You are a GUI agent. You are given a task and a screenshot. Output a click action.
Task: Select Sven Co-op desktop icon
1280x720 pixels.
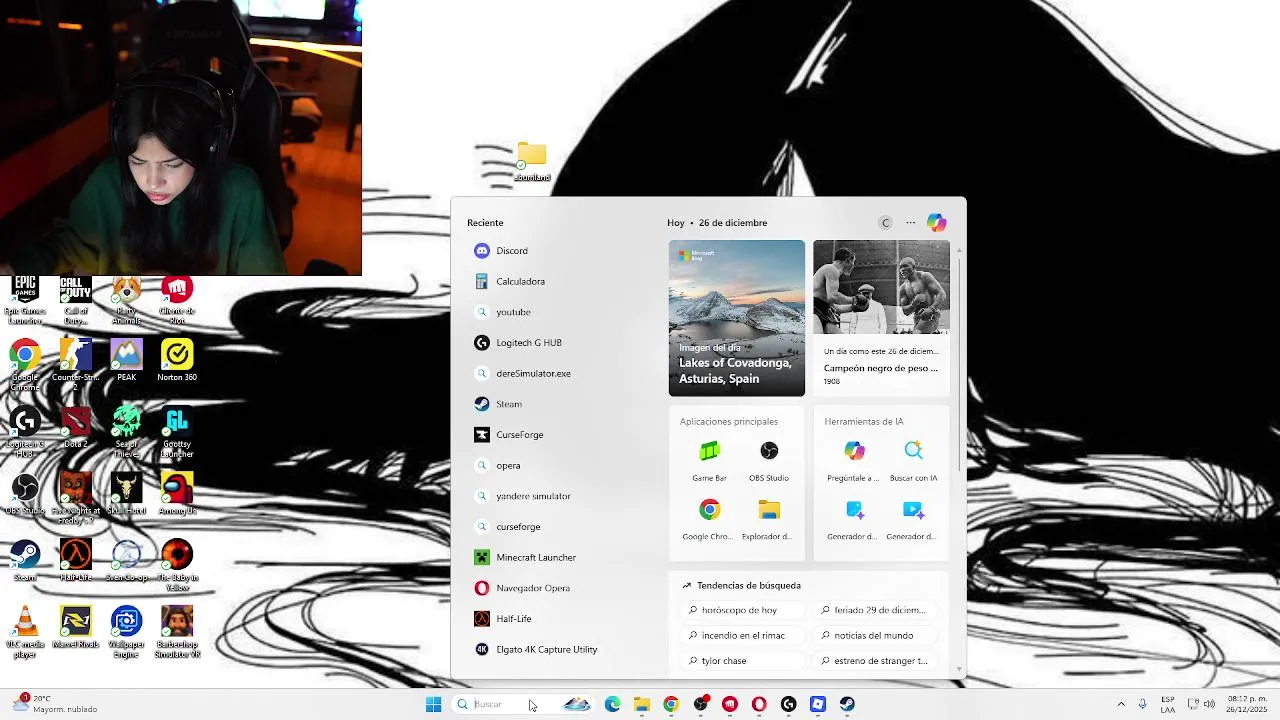126,561
